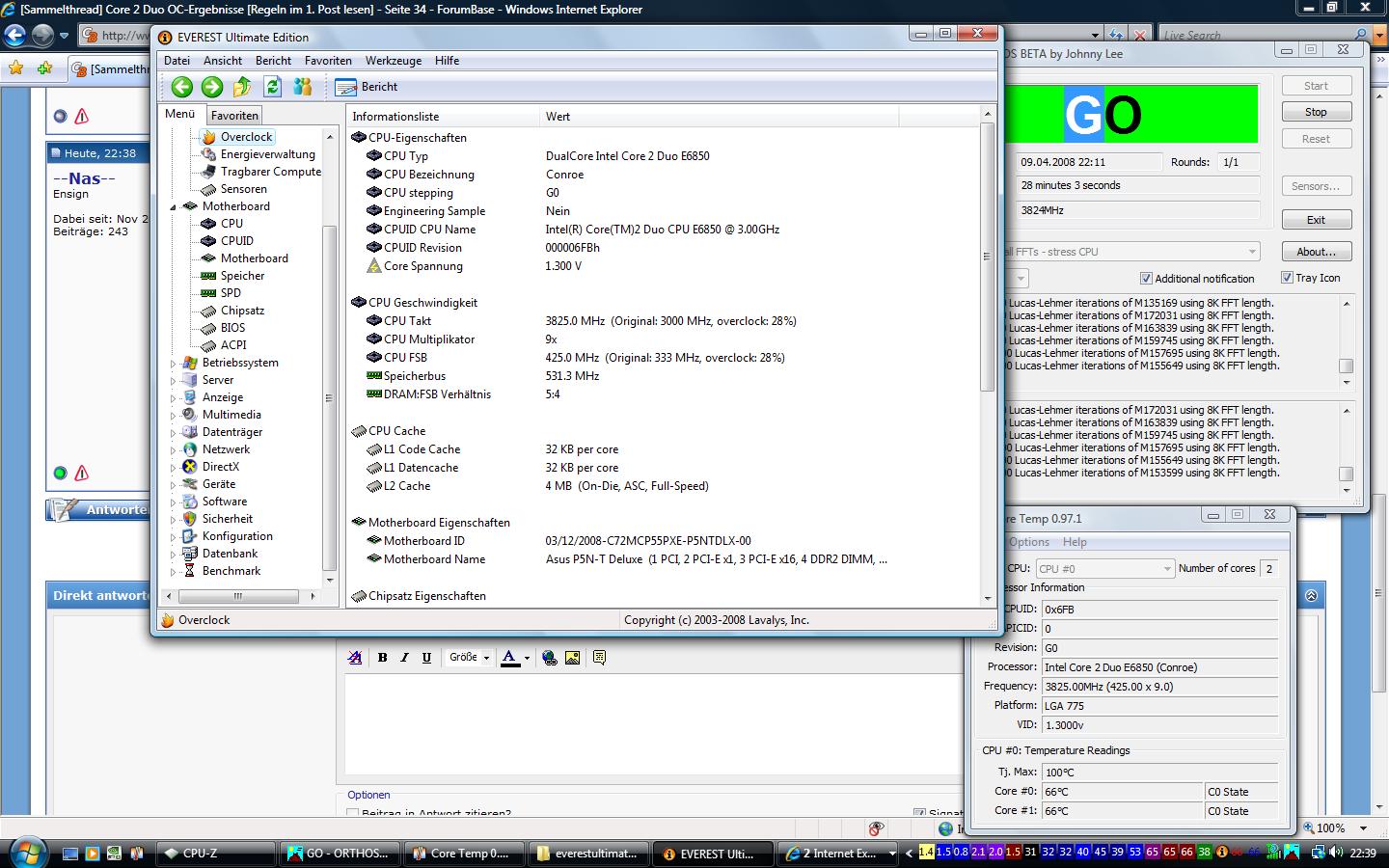Select the Overclock tree item
The height and width of the screenshot is (868, 1389).
[x=246, y=137]
